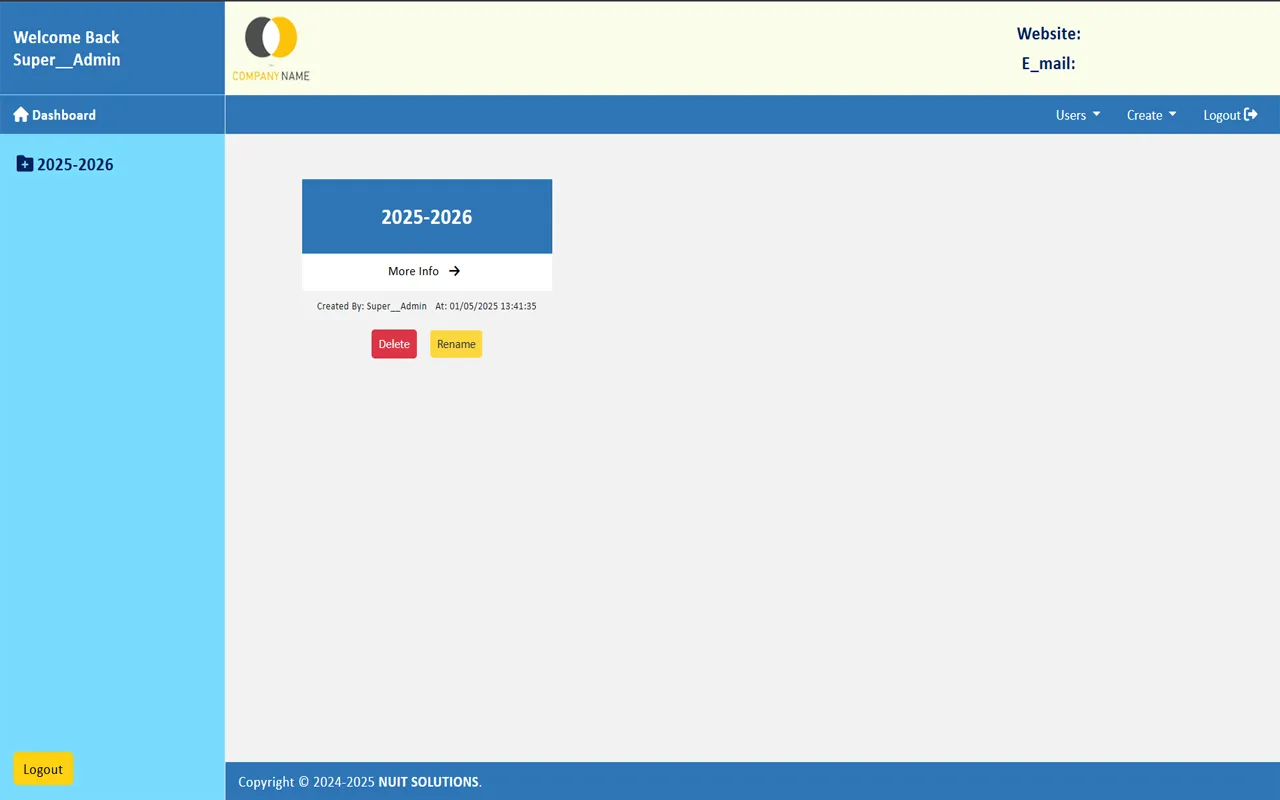Click the home icon beside Dashboard

coord(20,115)
